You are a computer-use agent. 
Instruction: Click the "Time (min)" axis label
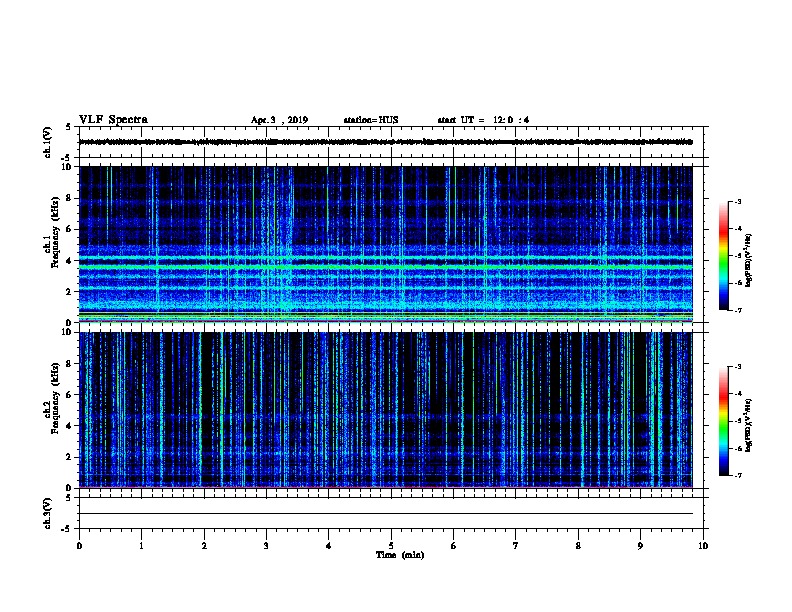[400, 555]
